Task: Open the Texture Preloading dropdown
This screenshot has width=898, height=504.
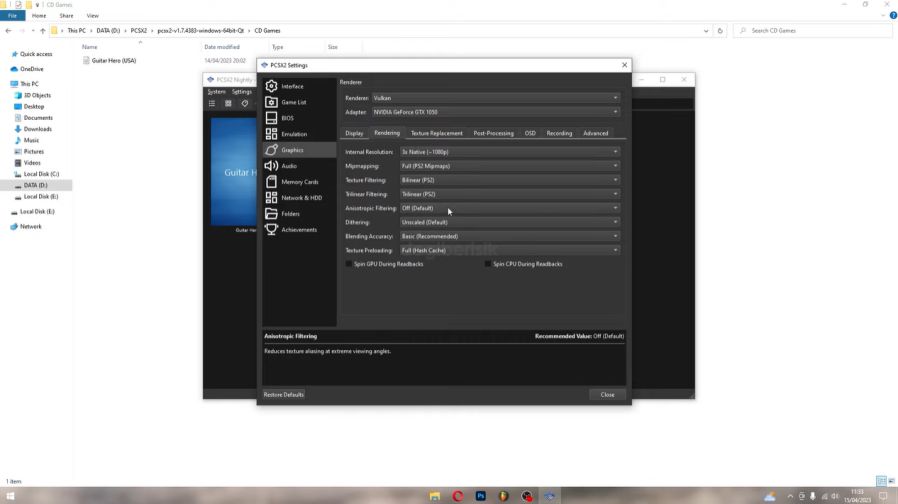Action: [510, 250]
